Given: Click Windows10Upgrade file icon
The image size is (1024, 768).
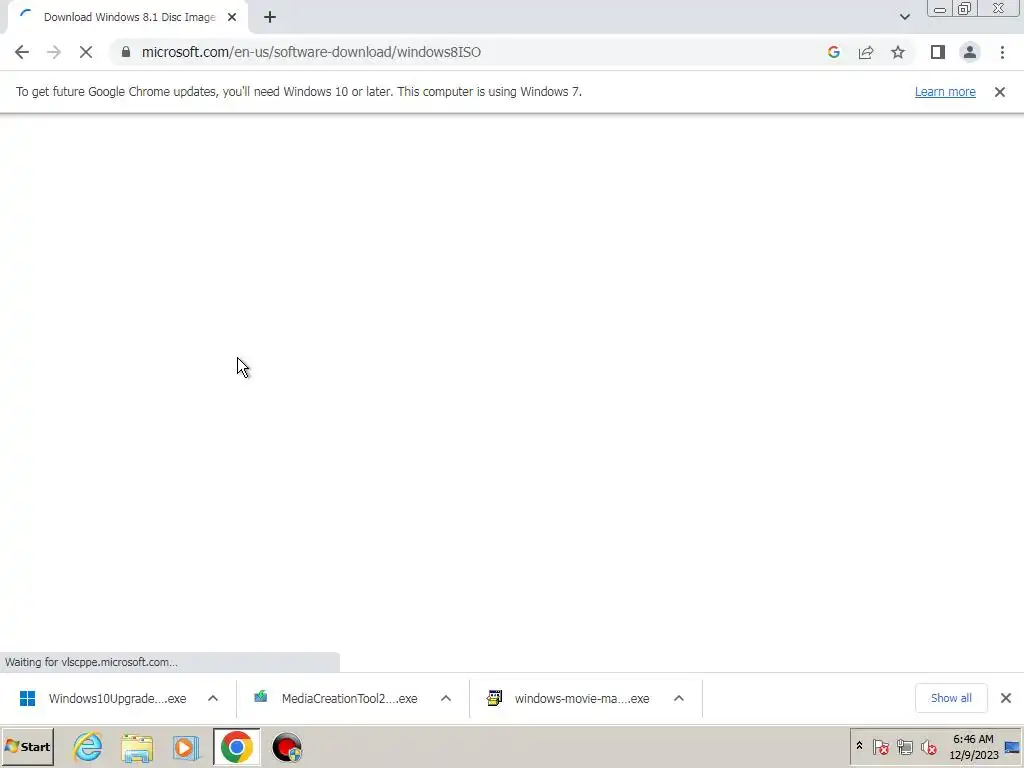Looking at the screenshot, I should (27, 698).
